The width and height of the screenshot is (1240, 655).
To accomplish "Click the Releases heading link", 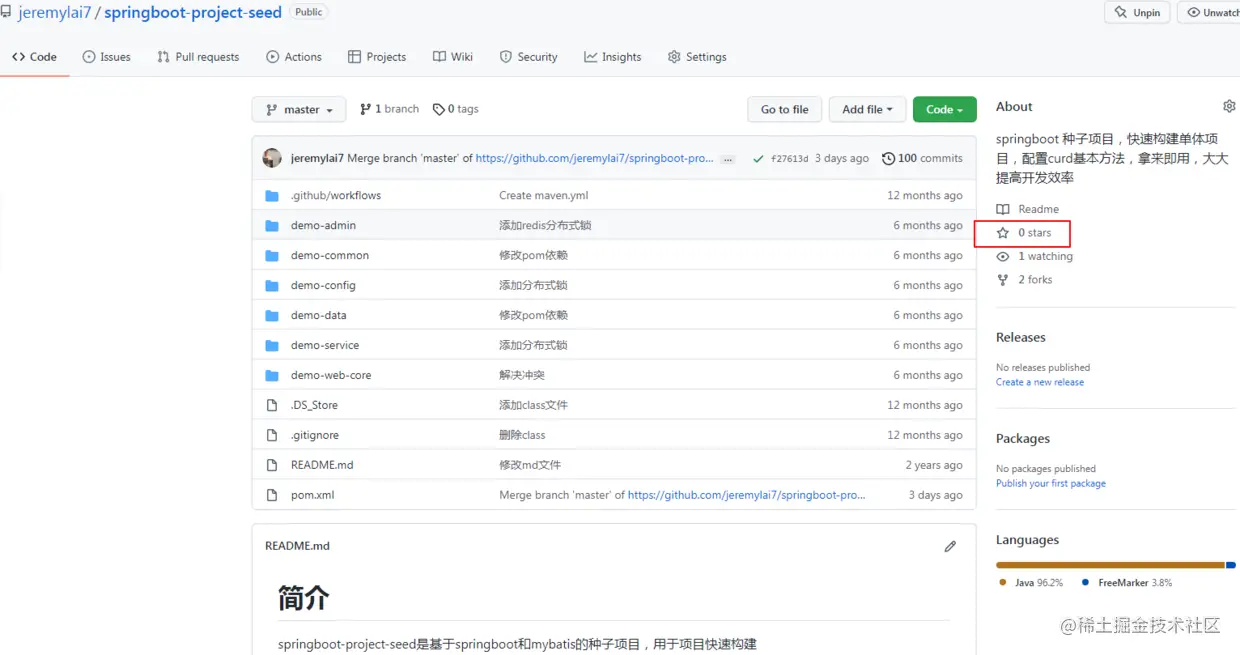I will (x=1021, y=338).
